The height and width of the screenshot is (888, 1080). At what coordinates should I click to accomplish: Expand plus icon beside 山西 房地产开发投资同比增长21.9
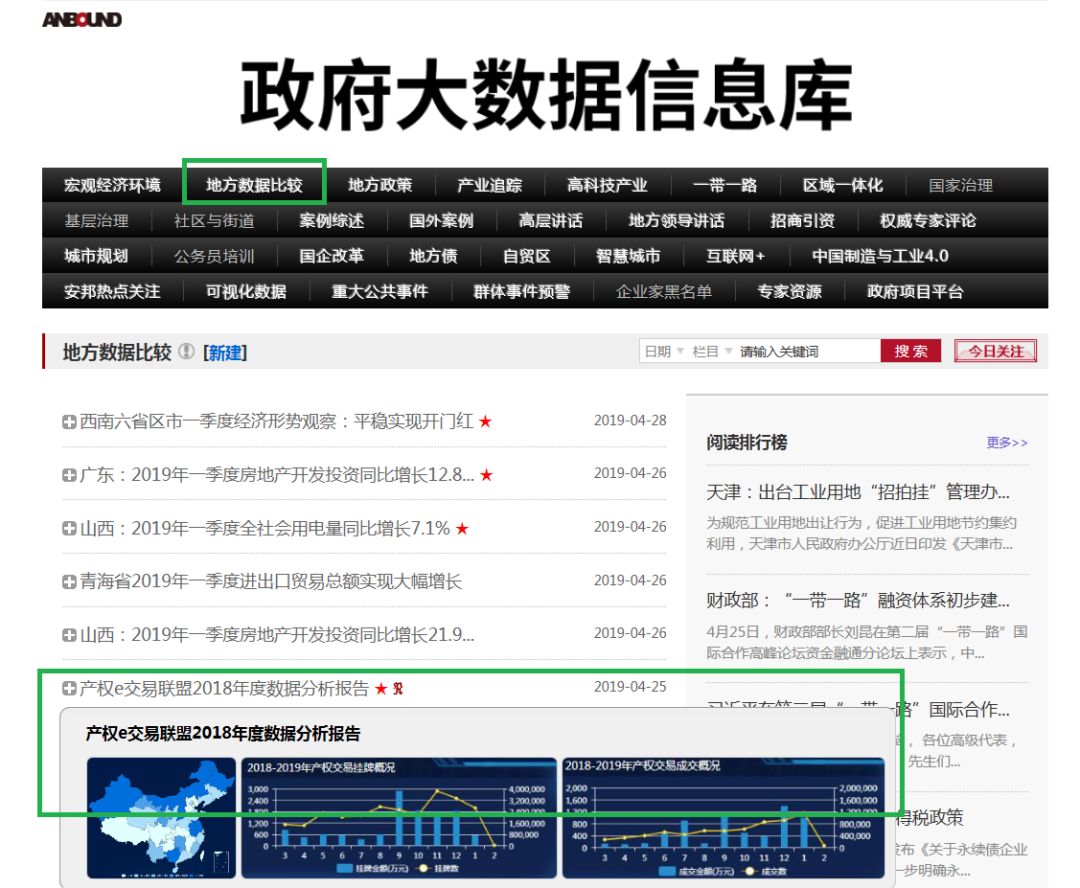coord(69,635)
